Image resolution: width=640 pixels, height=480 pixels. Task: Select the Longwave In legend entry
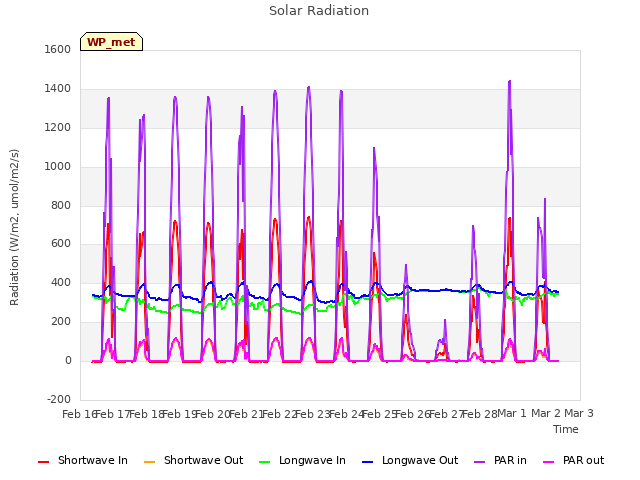coord(302,460)
